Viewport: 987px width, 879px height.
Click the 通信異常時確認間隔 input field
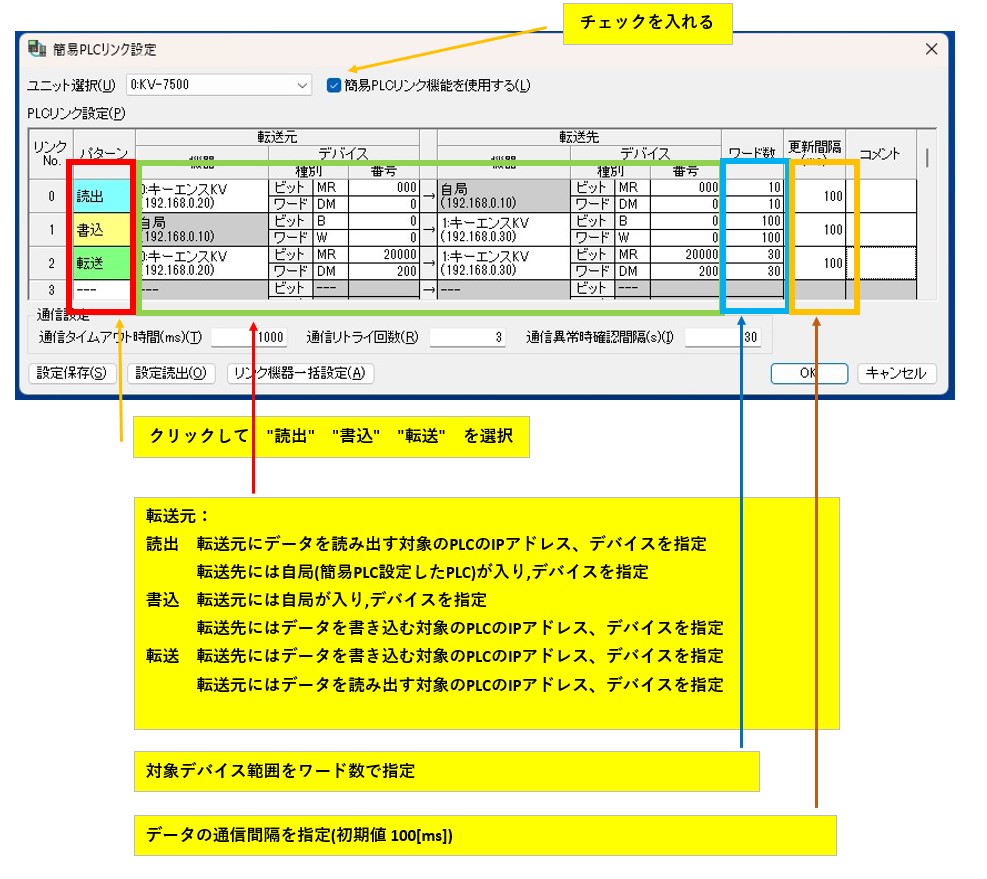(x=722, y=338)
